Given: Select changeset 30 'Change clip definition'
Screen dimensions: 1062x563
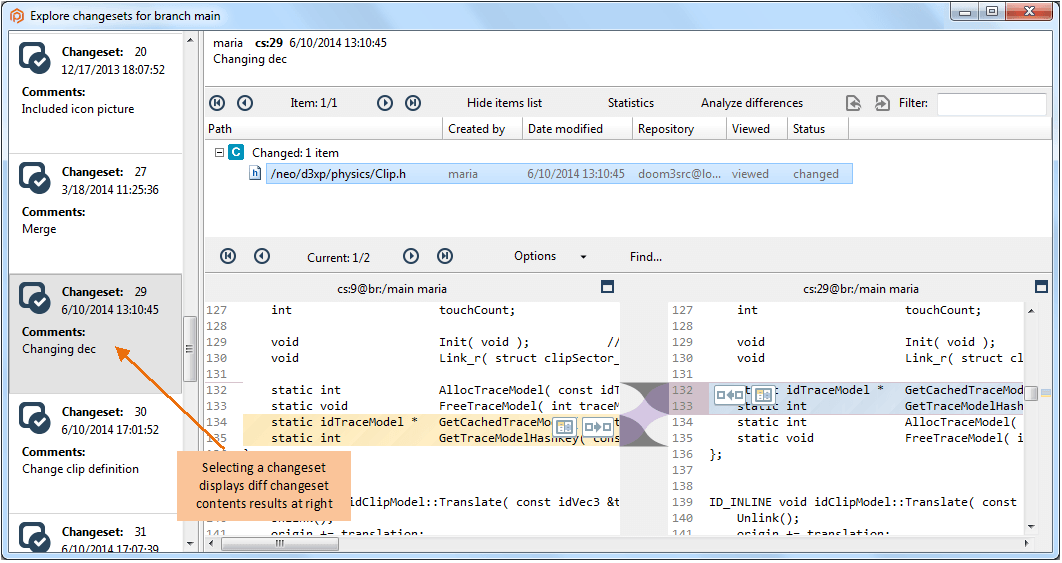Looking at the screenshot, I should [95, 453].
